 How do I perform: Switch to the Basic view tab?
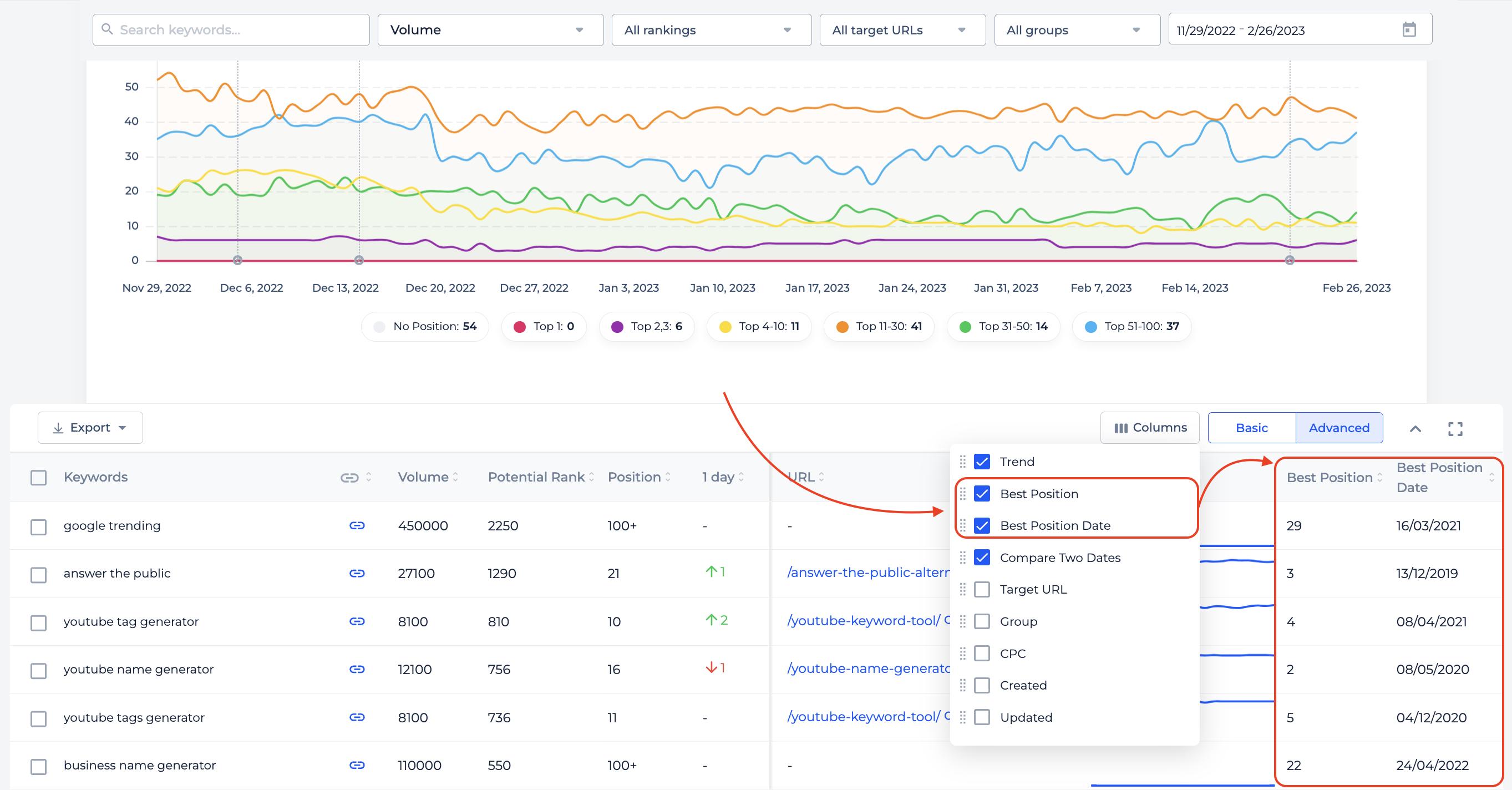(1251, 428)
